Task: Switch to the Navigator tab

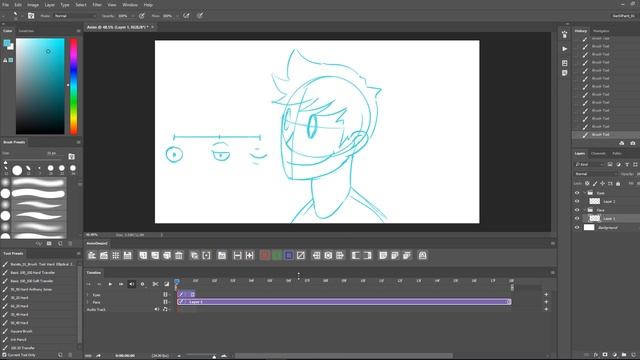Action: tap(601, 31)
